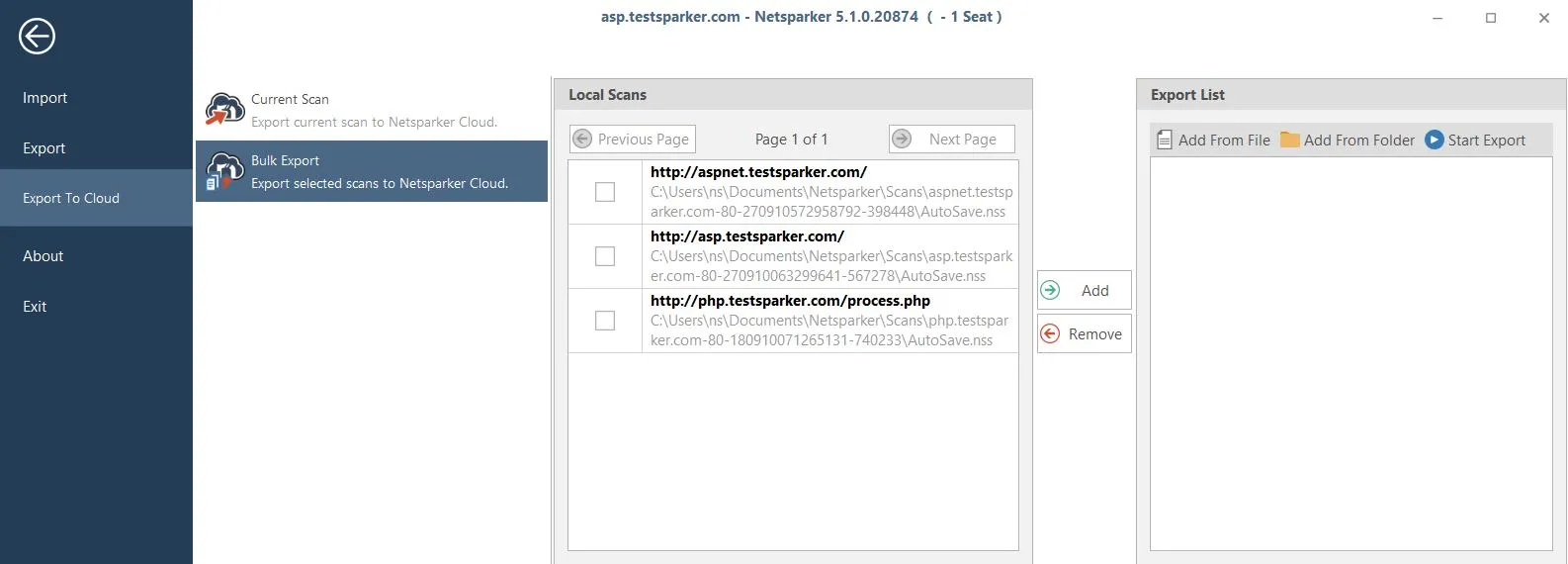The width and height of the screenshot is (1568, 564).
Task: Click Add From Folder label
Action: [1359, 141]
